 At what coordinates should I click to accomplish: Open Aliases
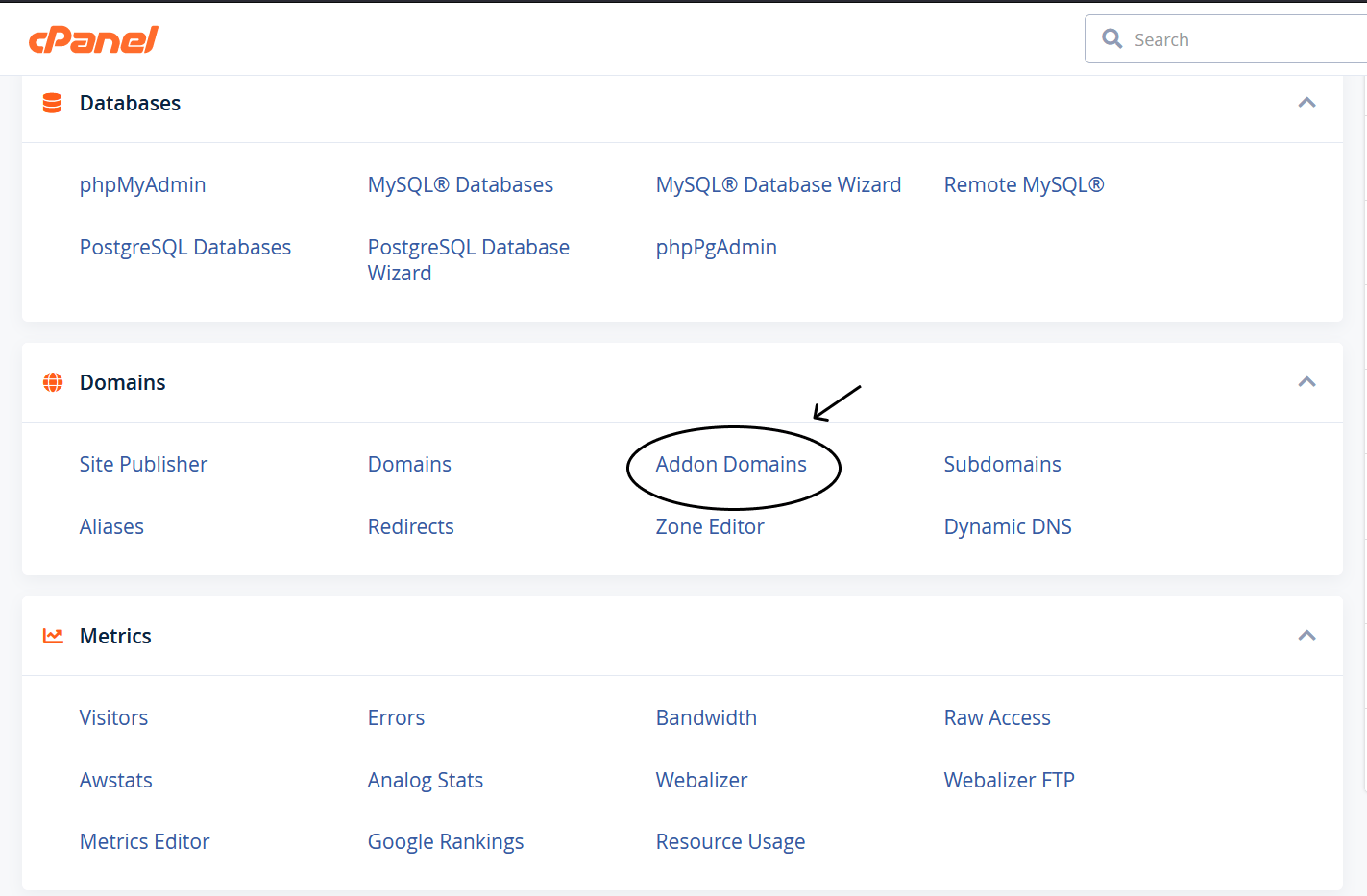[x=111, y=526]
